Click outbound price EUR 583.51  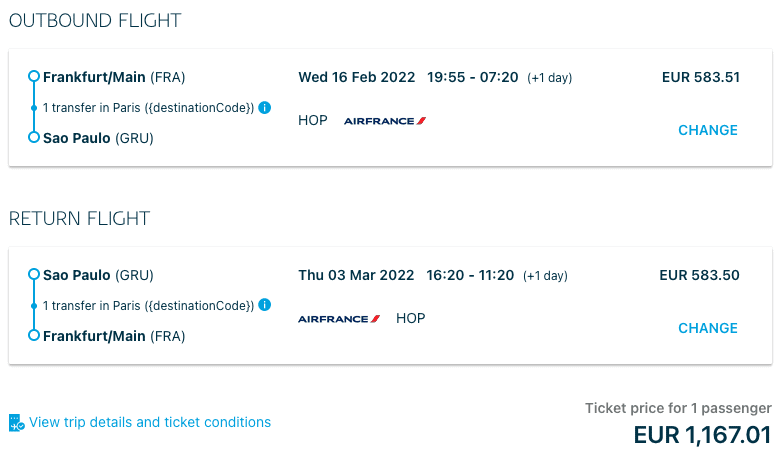[x=700, y=77]
